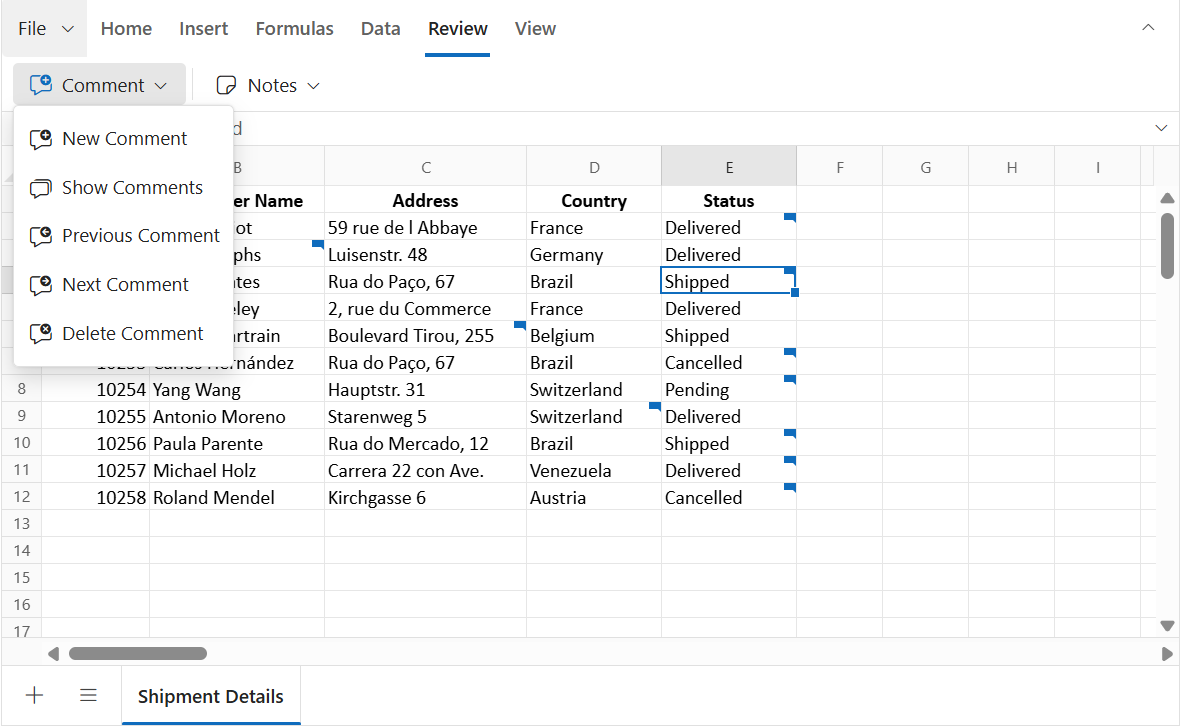Select the Yang Wang cell
Screen dimensions: 1183x727
point(237,390)
